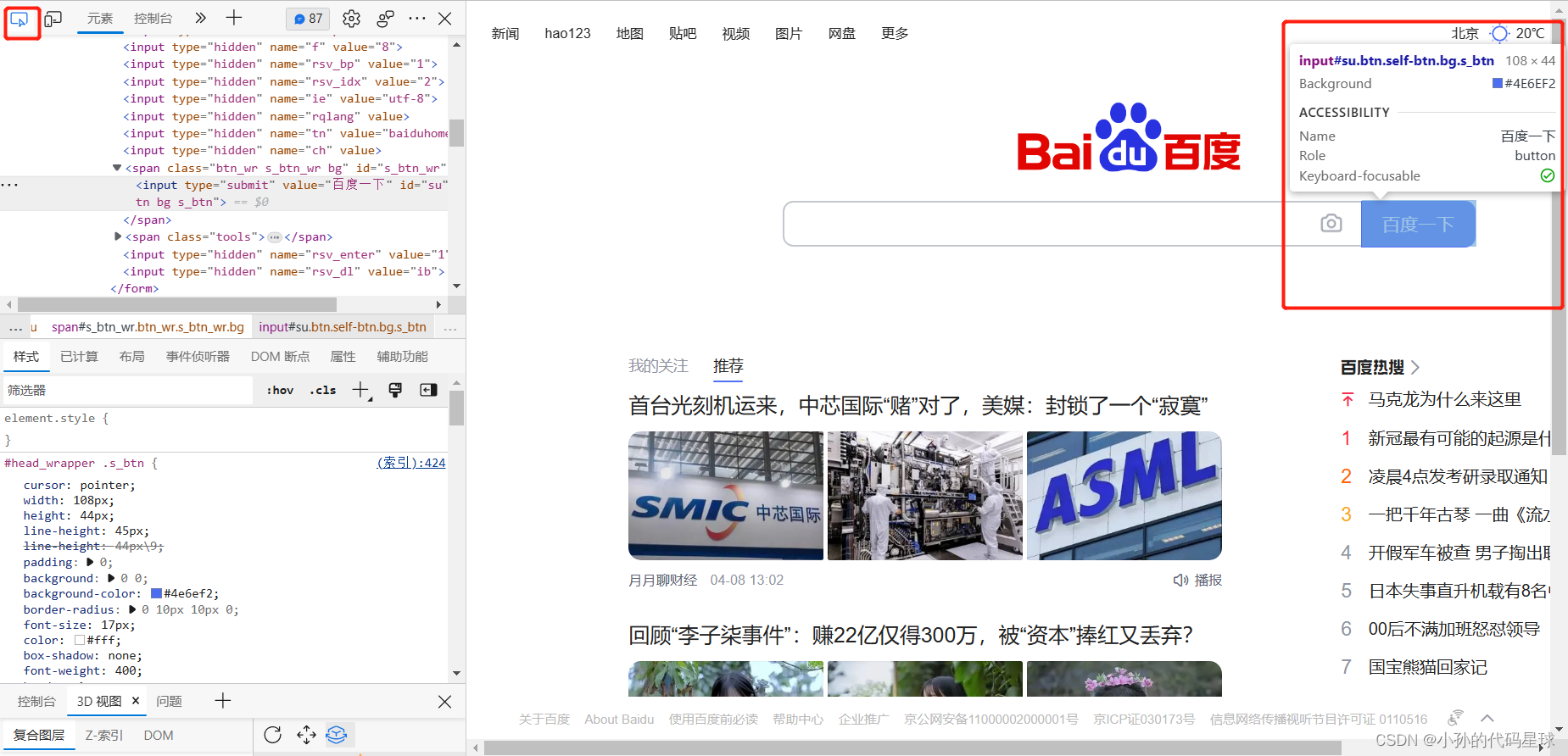The width and height of the screenshot is (1568, 756).
Task: Focus the 筛选器 filter field
Action: coord(127,391)
